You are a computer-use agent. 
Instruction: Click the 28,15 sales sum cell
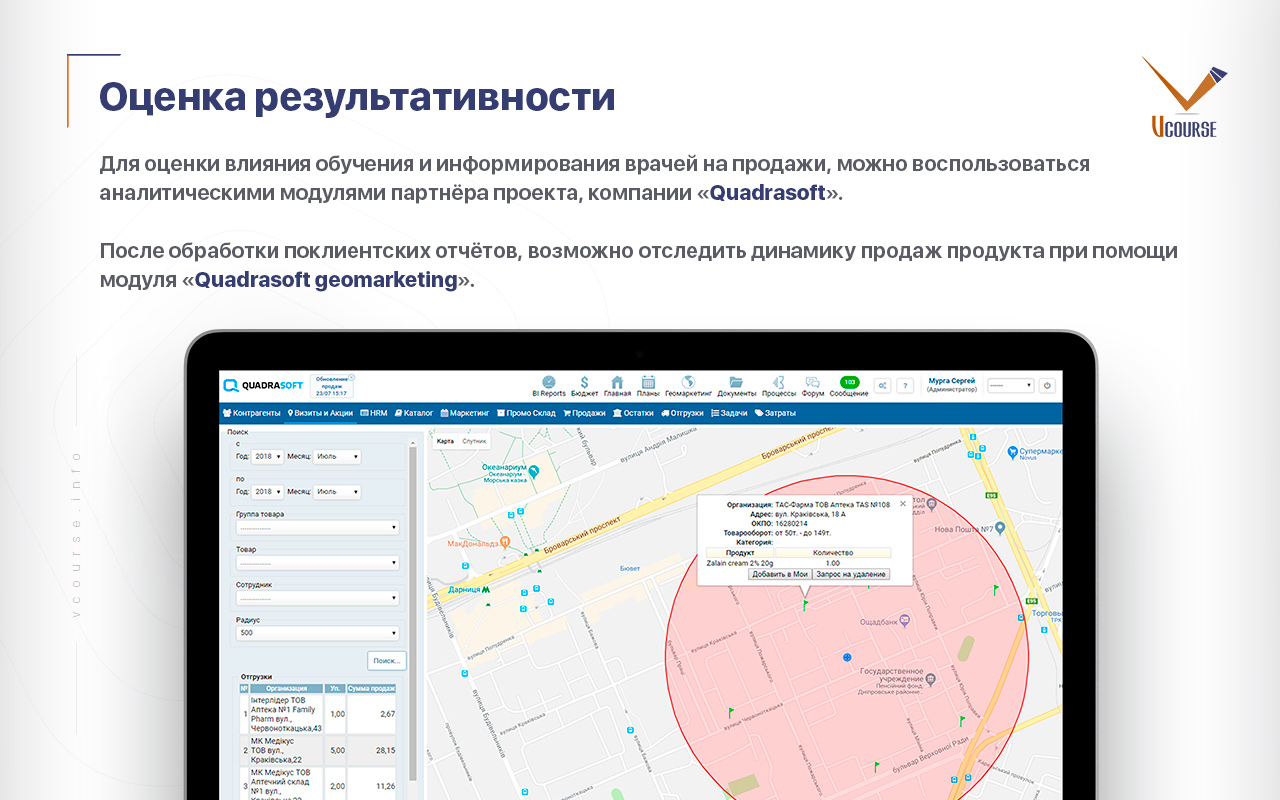click(372, 750)
